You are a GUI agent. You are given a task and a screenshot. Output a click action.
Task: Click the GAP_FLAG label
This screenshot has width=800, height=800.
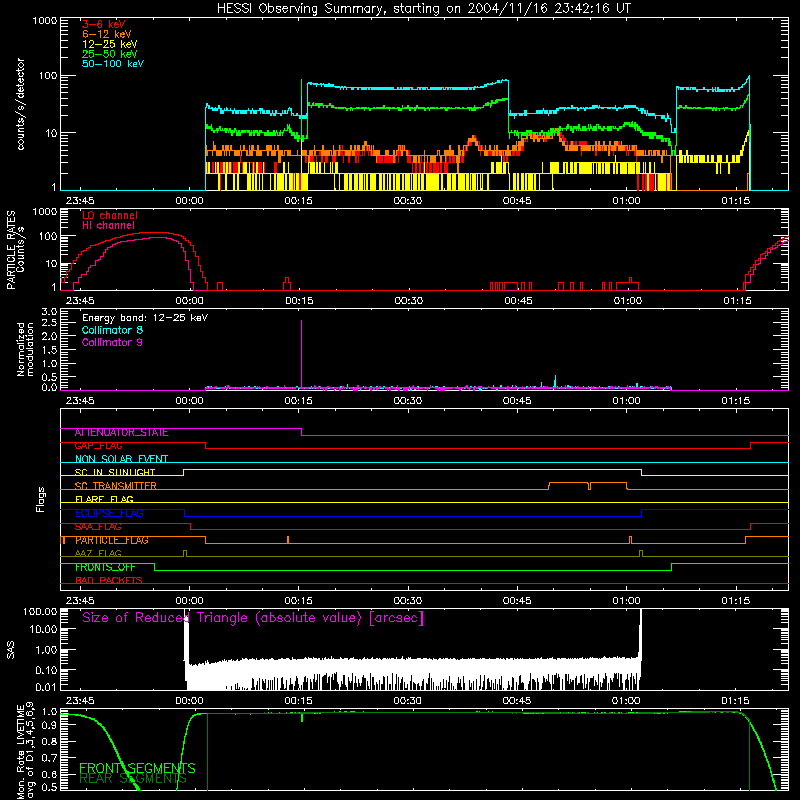tap(98, 446)
